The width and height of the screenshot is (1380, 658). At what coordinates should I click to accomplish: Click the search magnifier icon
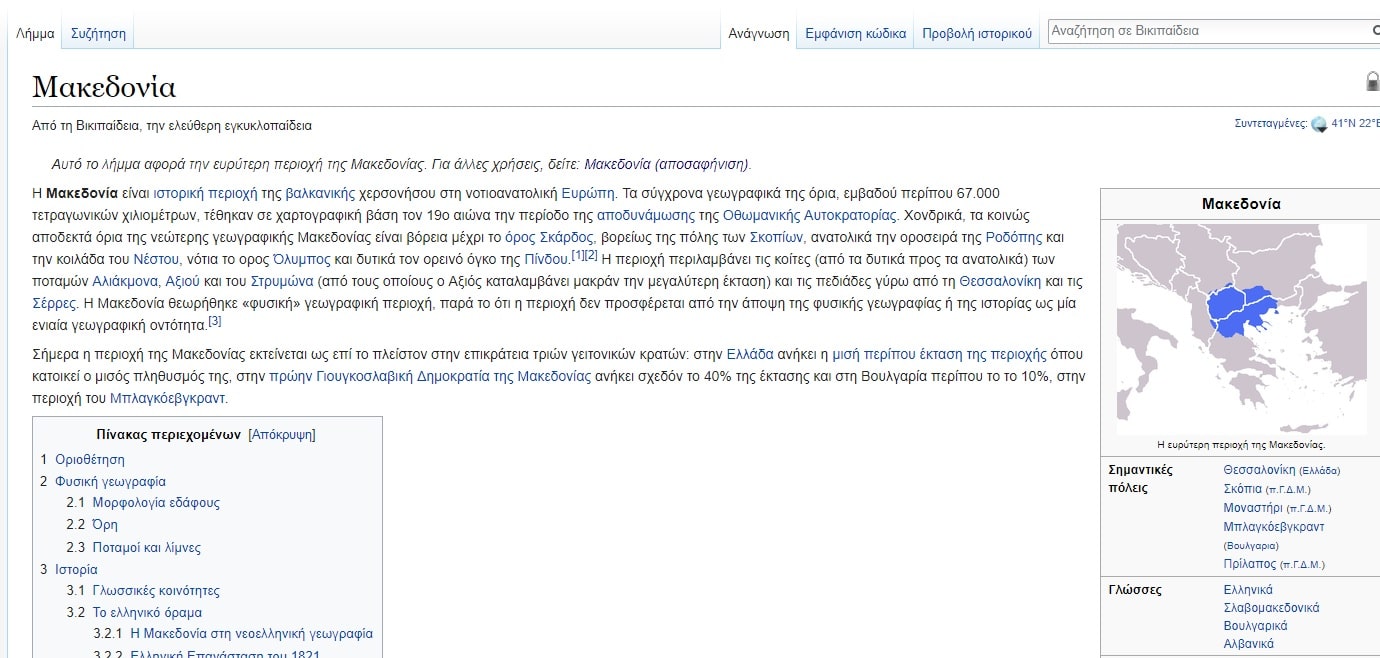(1374, 32)
